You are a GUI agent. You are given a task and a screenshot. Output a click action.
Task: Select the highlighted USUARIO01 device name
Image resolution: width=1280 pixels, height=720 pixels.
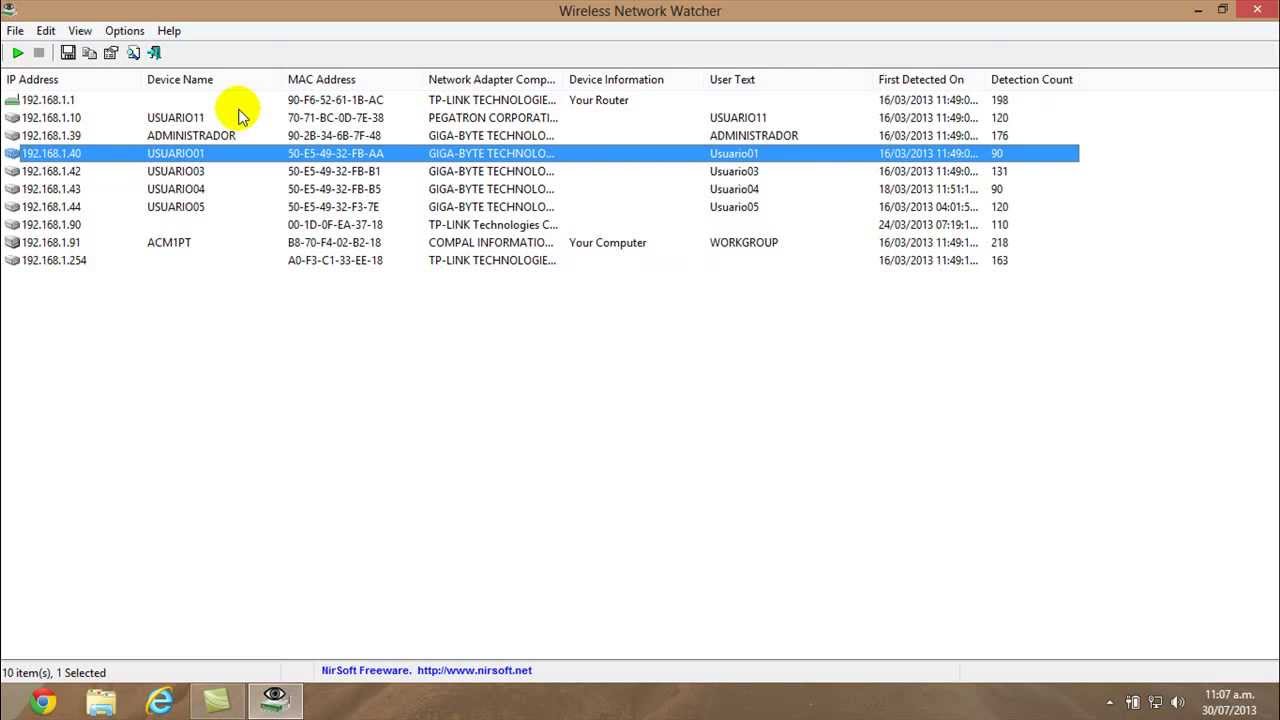pos(176,154)
